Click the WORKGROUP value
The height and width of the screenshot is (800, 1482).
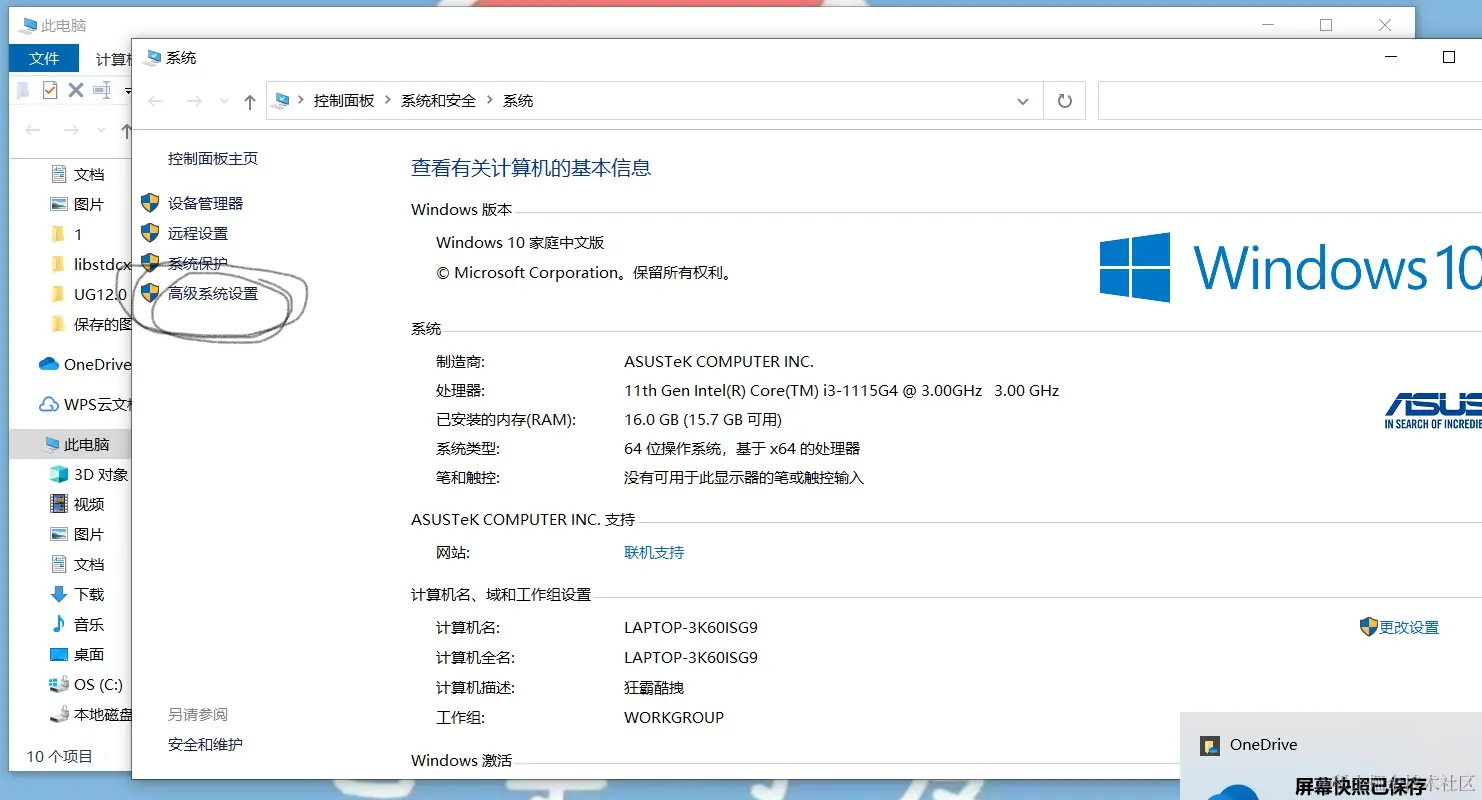(x=674, y=717)
